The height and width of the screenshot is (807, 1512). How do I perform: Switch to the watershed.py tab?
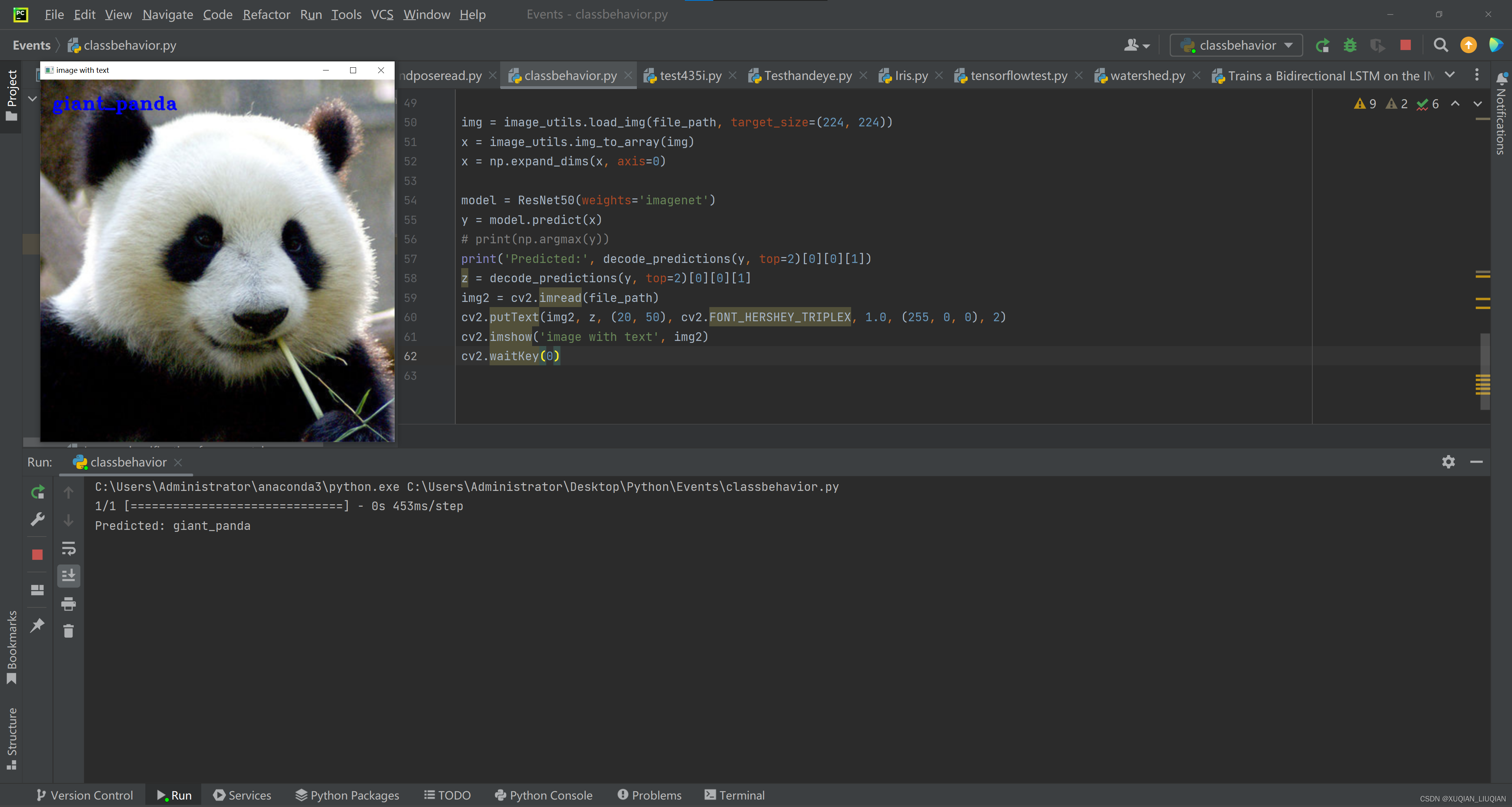click(1147, 76)
